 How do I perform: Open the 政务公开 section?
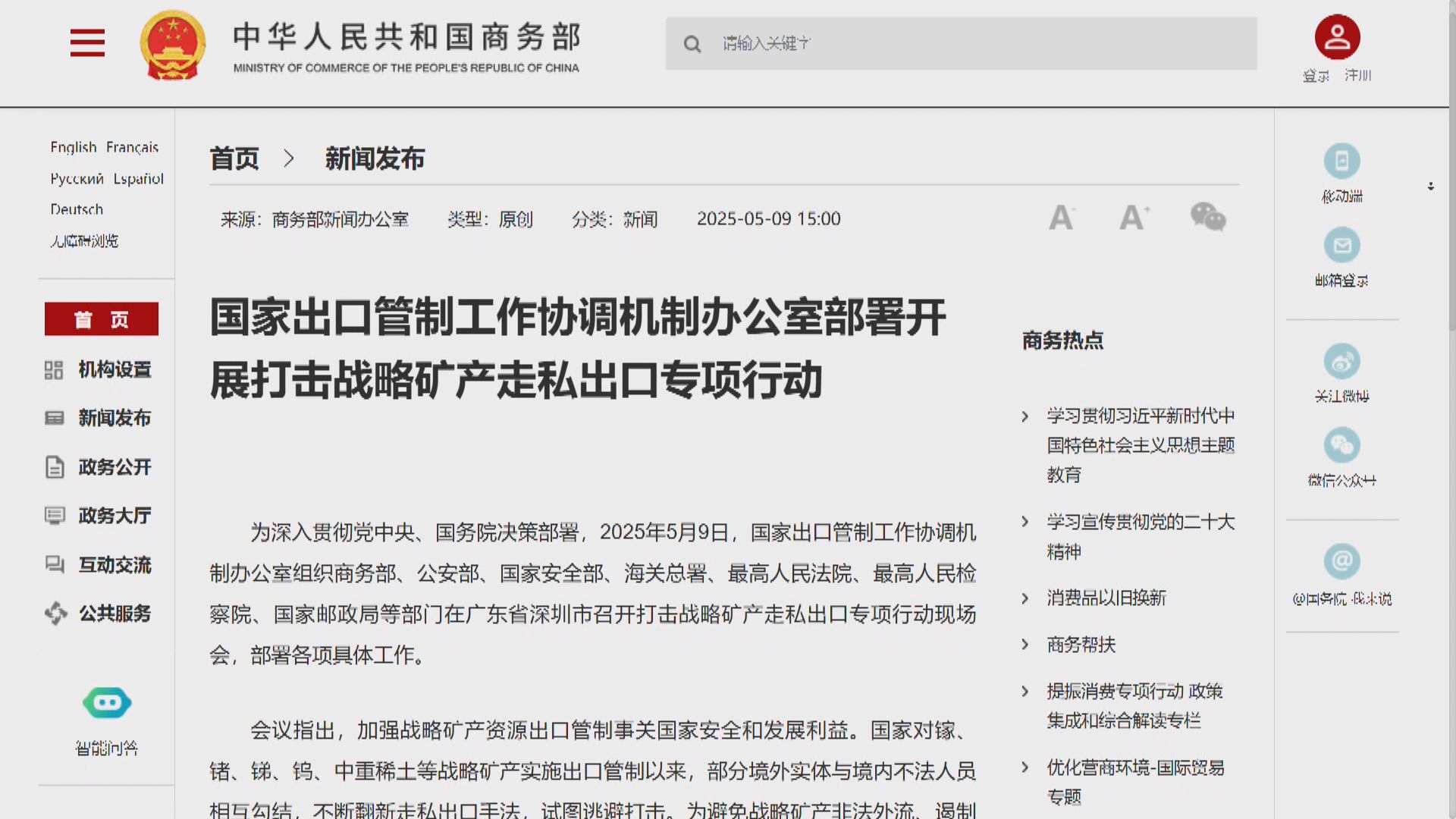(114, 467)
